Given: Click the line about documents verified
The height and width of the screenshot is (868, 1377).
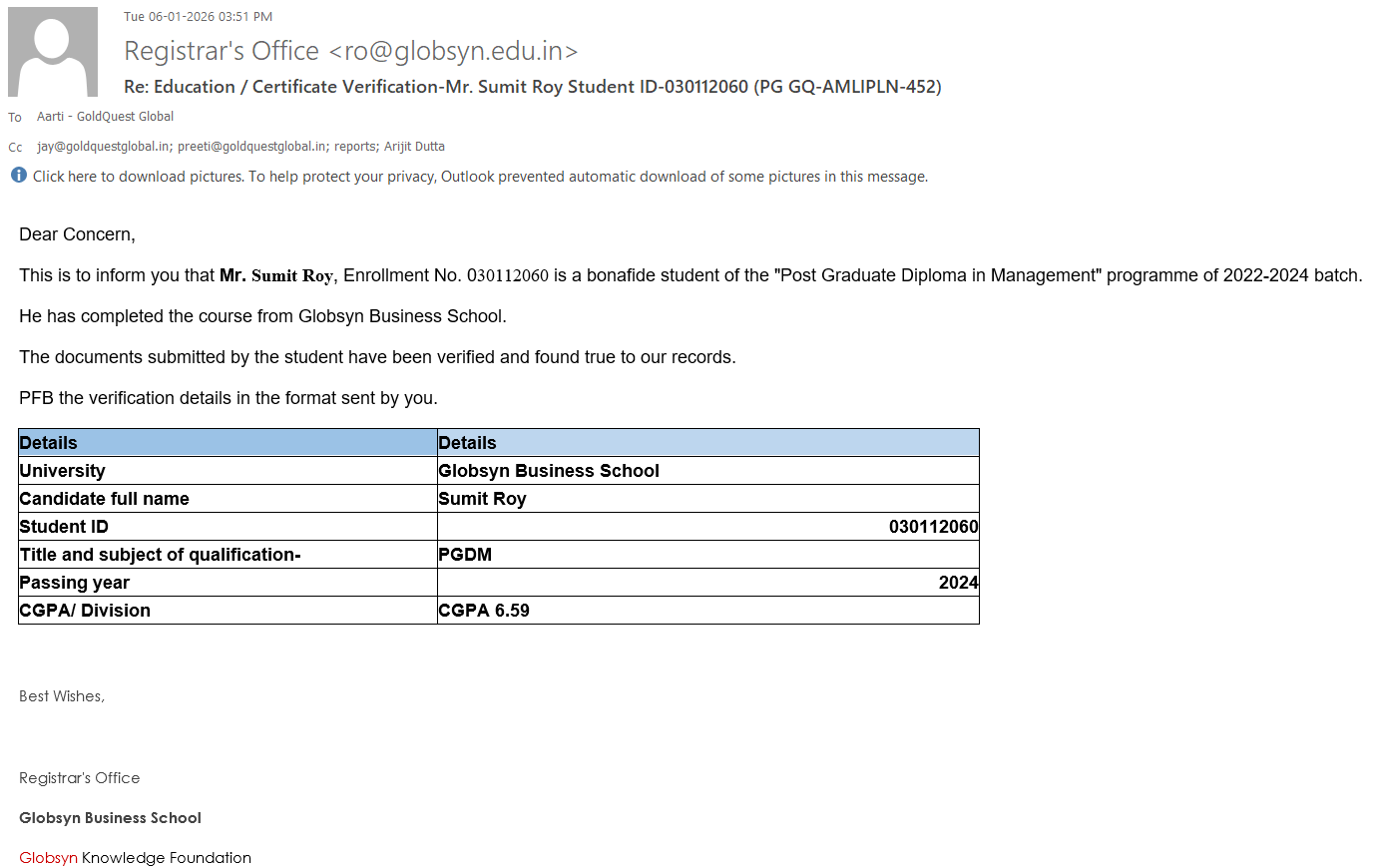Looking at the screenshot, I should click(377, 357).
